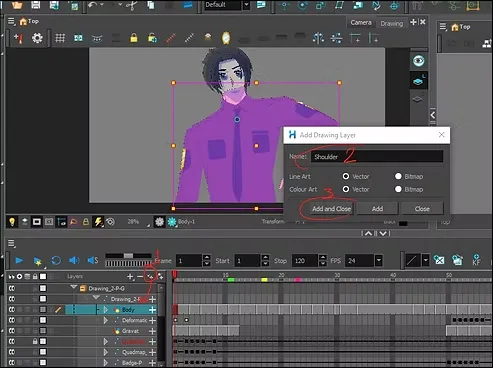Click the workspace manager icon beside Default
Viewport: 493px width, 368px height.
coord(261,5)
